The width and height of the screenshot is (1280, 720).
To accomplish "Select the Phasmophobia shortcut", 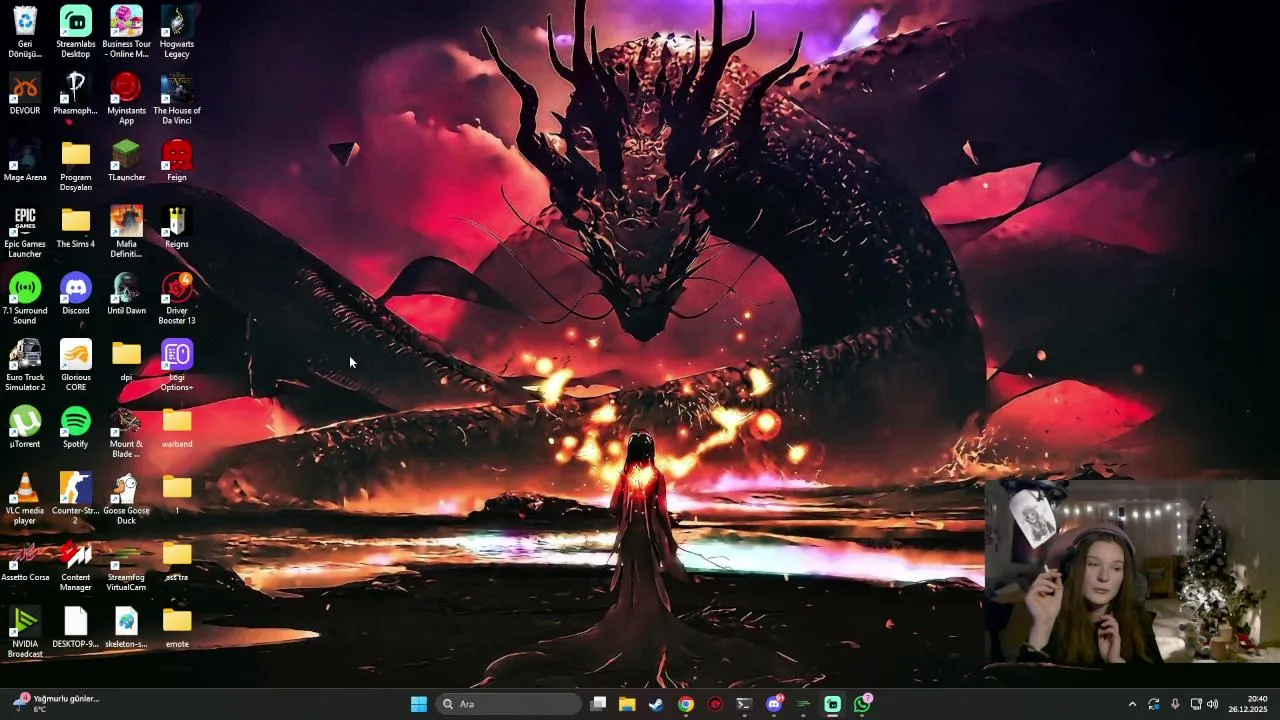I will point(76,94).
